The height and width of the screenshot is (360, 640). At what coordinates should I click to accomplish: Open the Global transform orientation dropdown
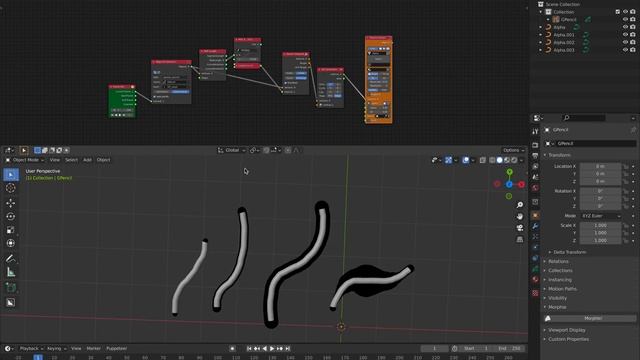[x=231, y=150]
